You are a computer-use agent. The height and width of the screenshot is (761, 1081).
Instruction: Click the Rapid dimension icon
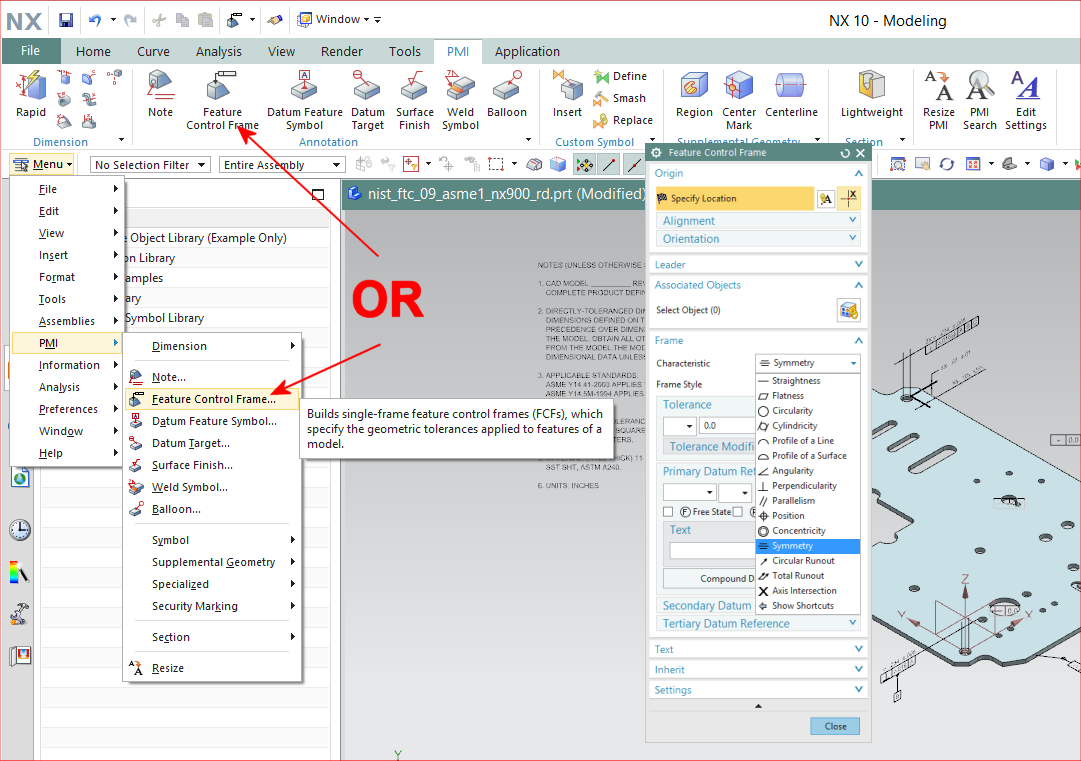[31, 94]
